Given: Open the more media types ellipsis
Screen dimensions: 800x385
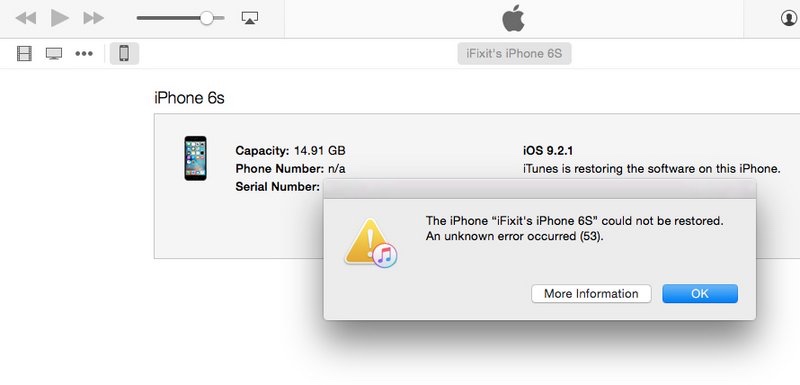Looking at the screenshot, I should (x=84, y=54).
